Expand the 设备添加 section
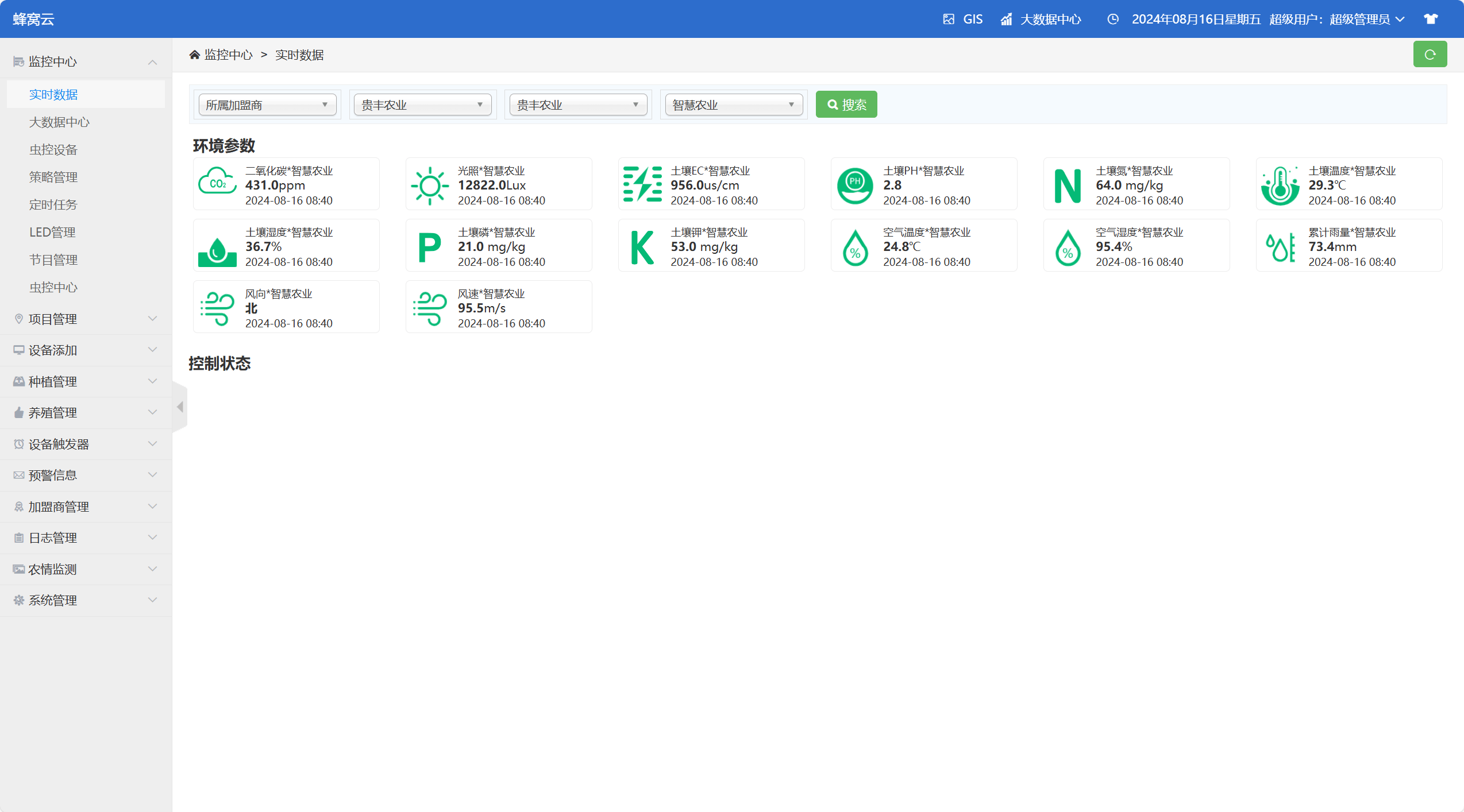Screen dimensions: 1464x812 86,350
